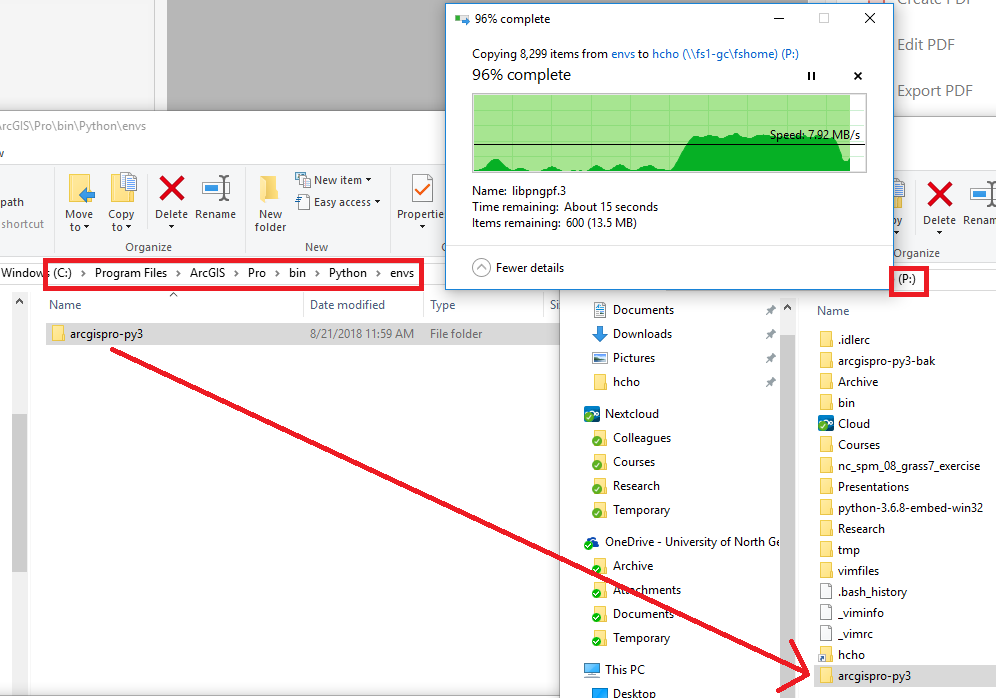Click the envs source link in dialog
The width and height of the screenshot is (996, 698).
621,54
